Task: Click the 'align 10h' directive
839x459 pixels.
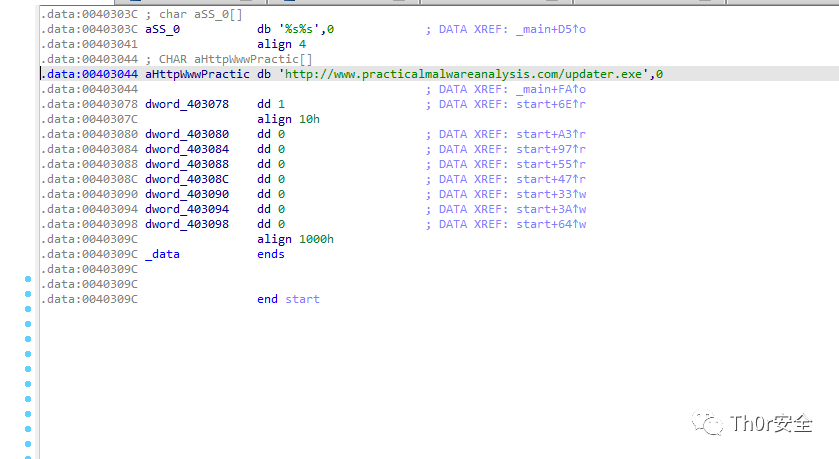Action: 288,119
